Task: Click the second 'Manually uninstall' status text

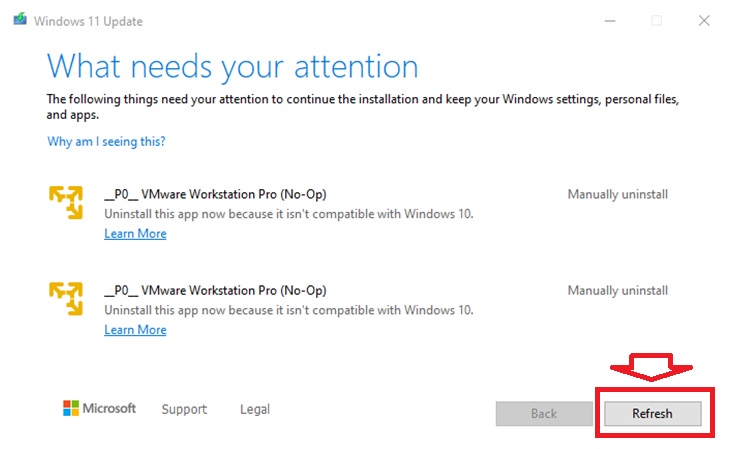Action: point(618,291)
